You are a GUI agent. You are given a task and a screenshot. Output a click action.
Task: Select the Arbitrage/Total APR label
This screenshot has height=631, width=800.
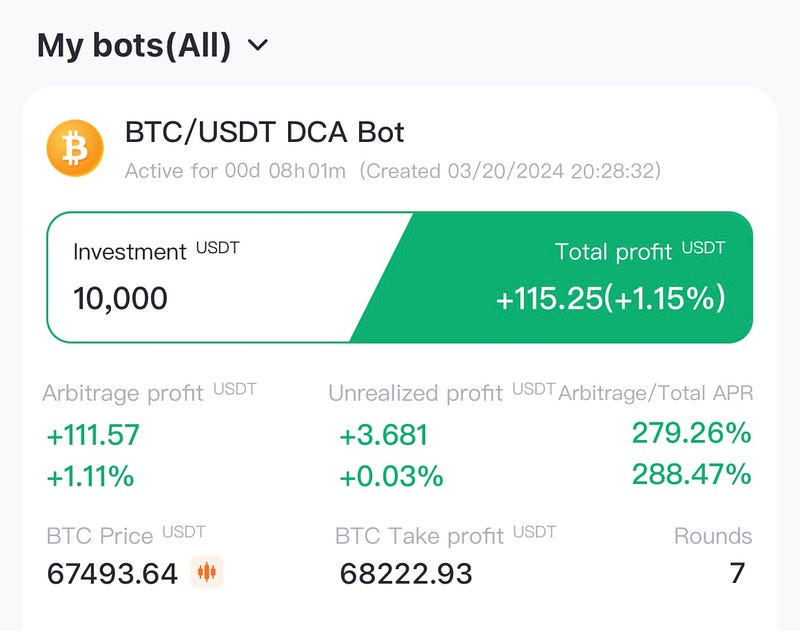click(656, 393)
